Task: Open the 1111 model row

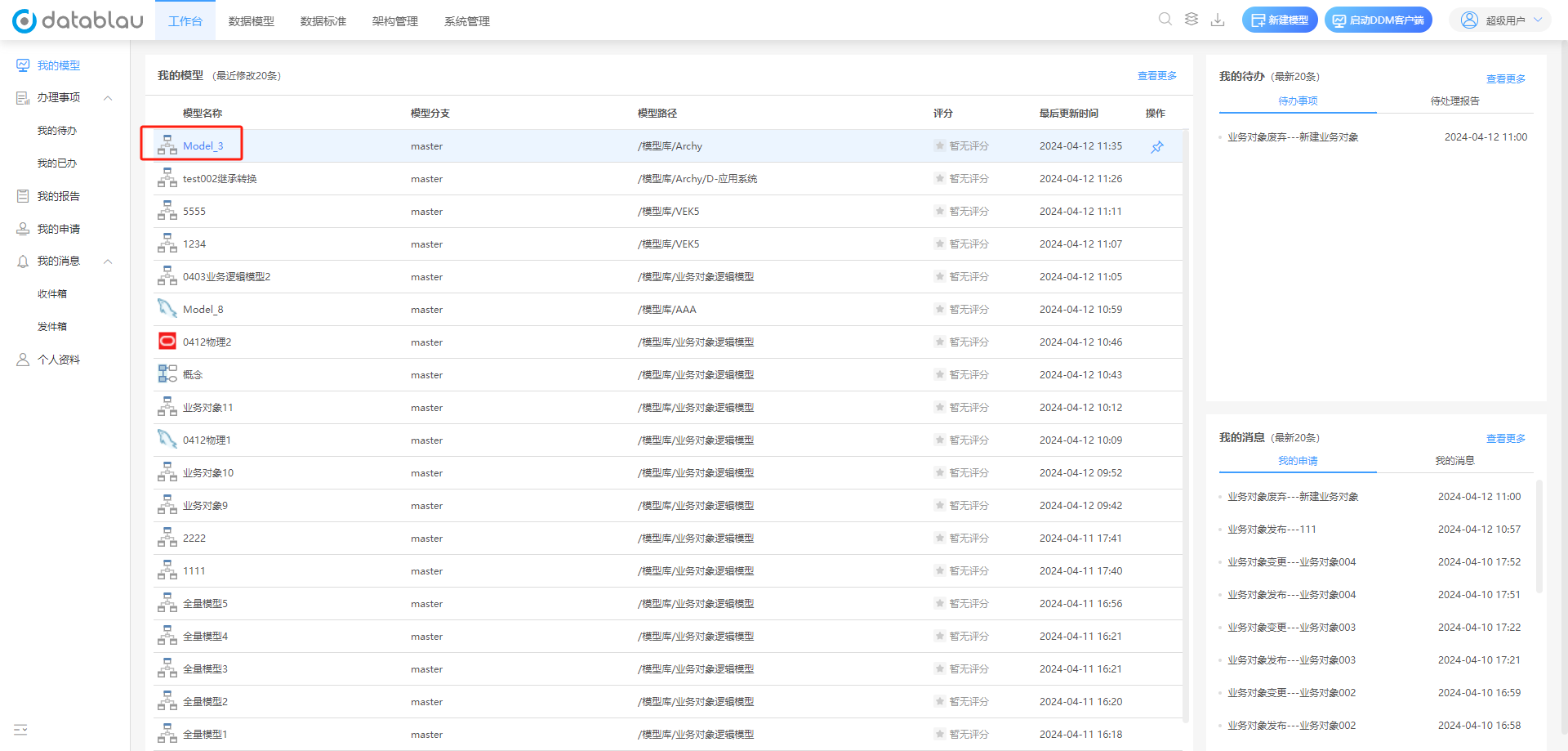Action: 668,570
